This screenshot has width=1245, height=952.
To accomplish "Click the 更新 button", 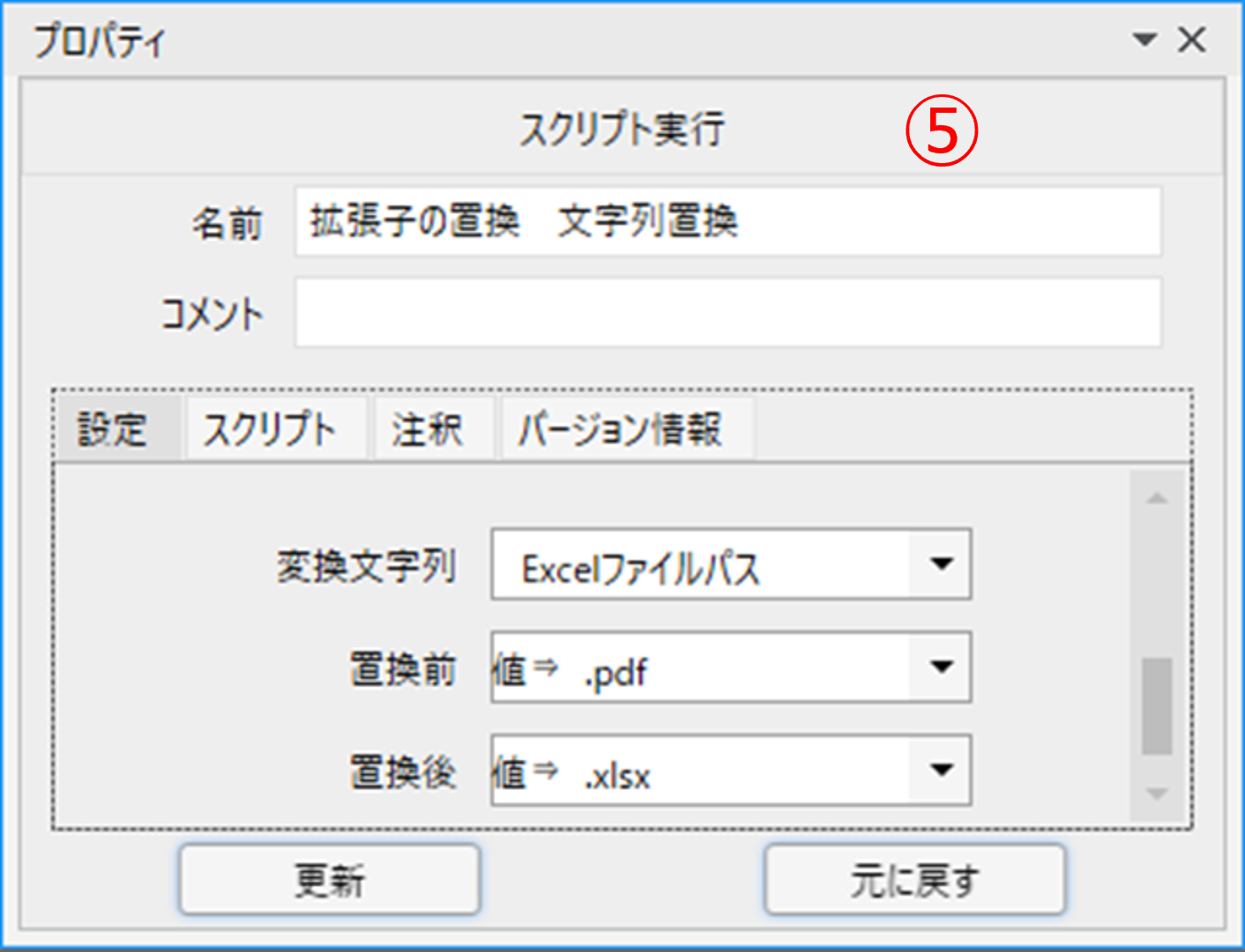I will (330, 879).
